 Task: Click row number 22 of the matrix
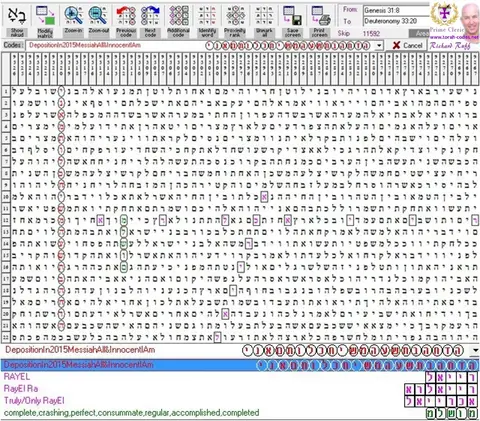6,337
